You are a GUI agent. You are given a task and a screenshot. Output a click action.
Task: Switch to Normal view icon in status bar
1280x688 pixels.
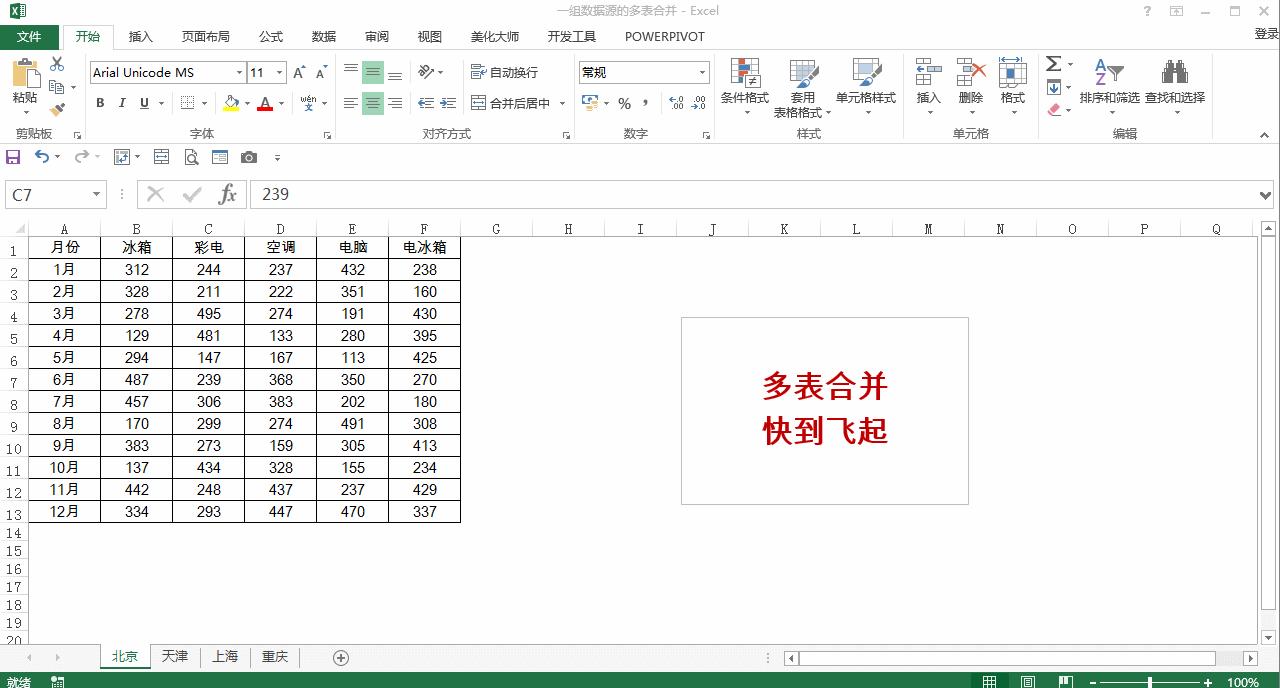(989, 682)
